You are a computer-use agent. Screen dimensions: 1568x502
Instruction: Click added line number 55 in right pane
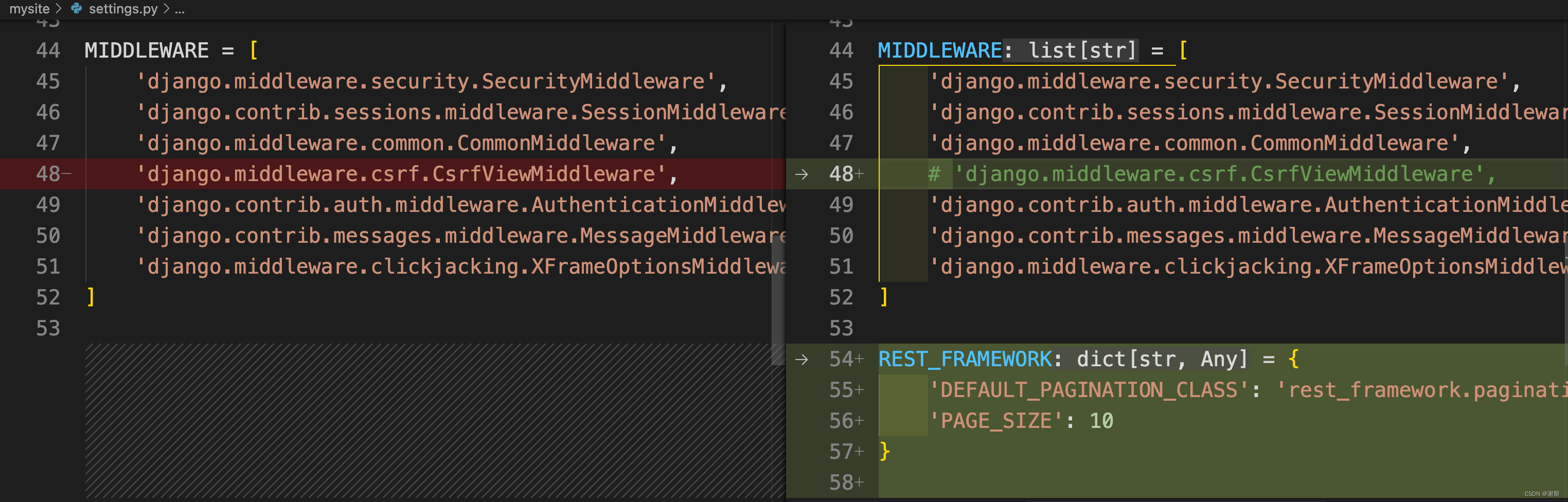pyautogui.click(x=841, y=390)
